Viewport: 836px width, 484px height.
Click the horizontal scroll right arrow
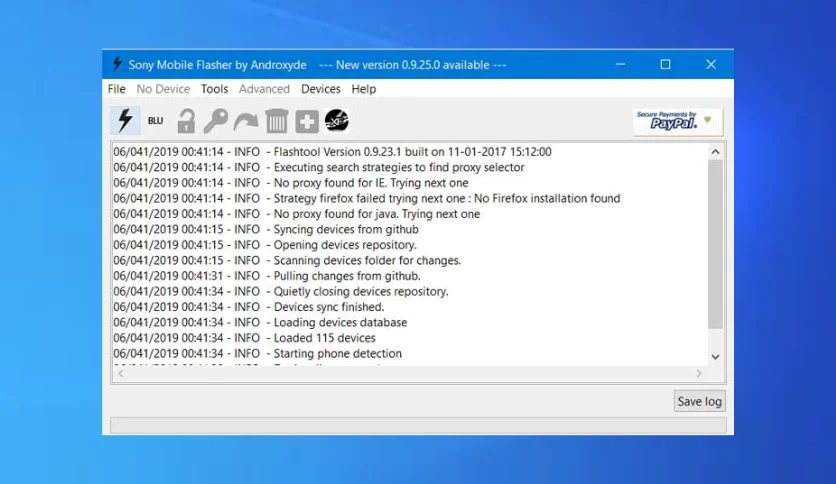pos(699,374)
